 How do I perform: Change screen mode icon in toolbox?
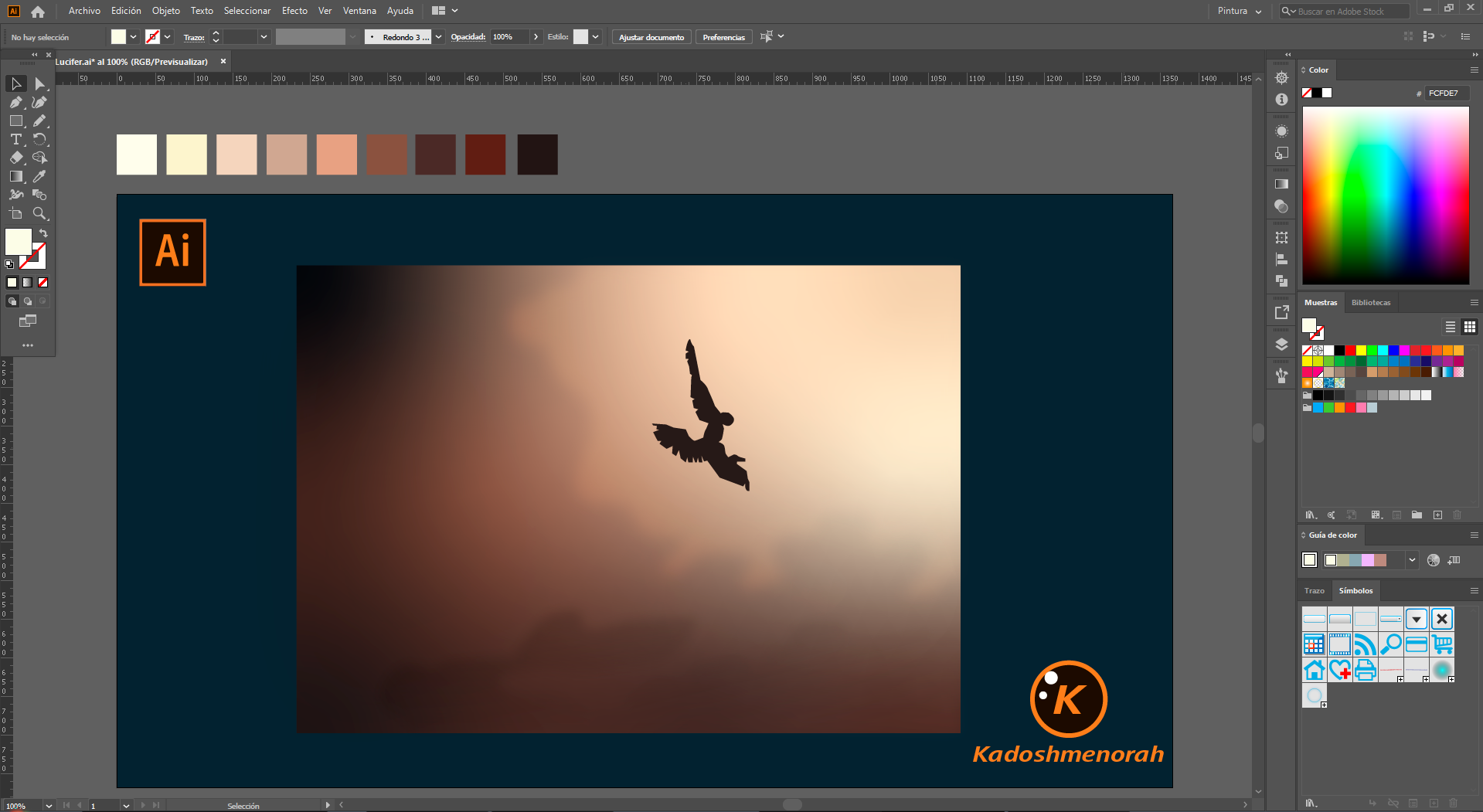pyautogui.click(x=28, y=321)
